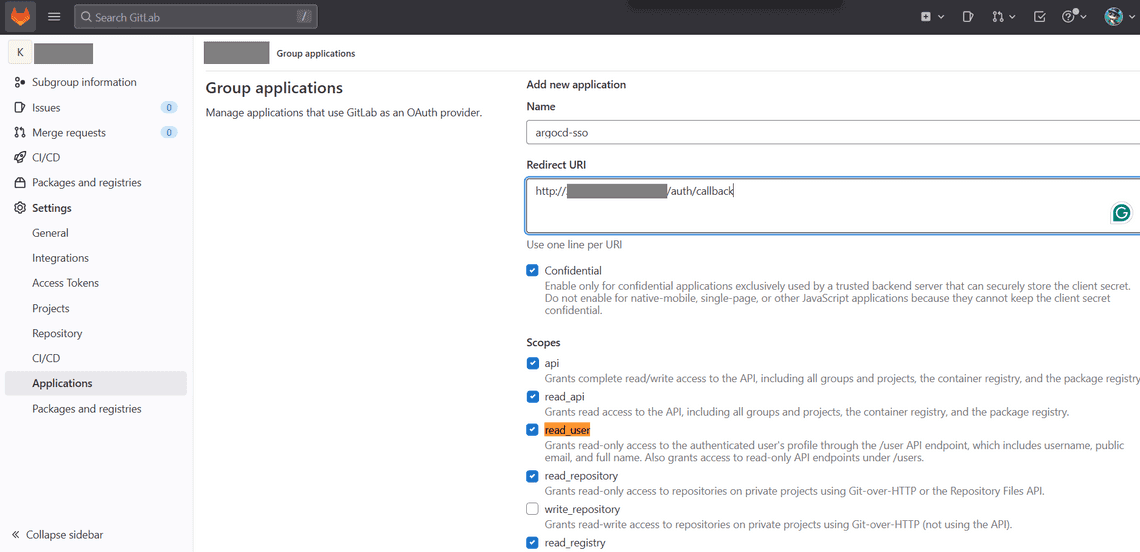1140x552 pixels.
Task: Click the application Name input field
Action: [832, 132]
